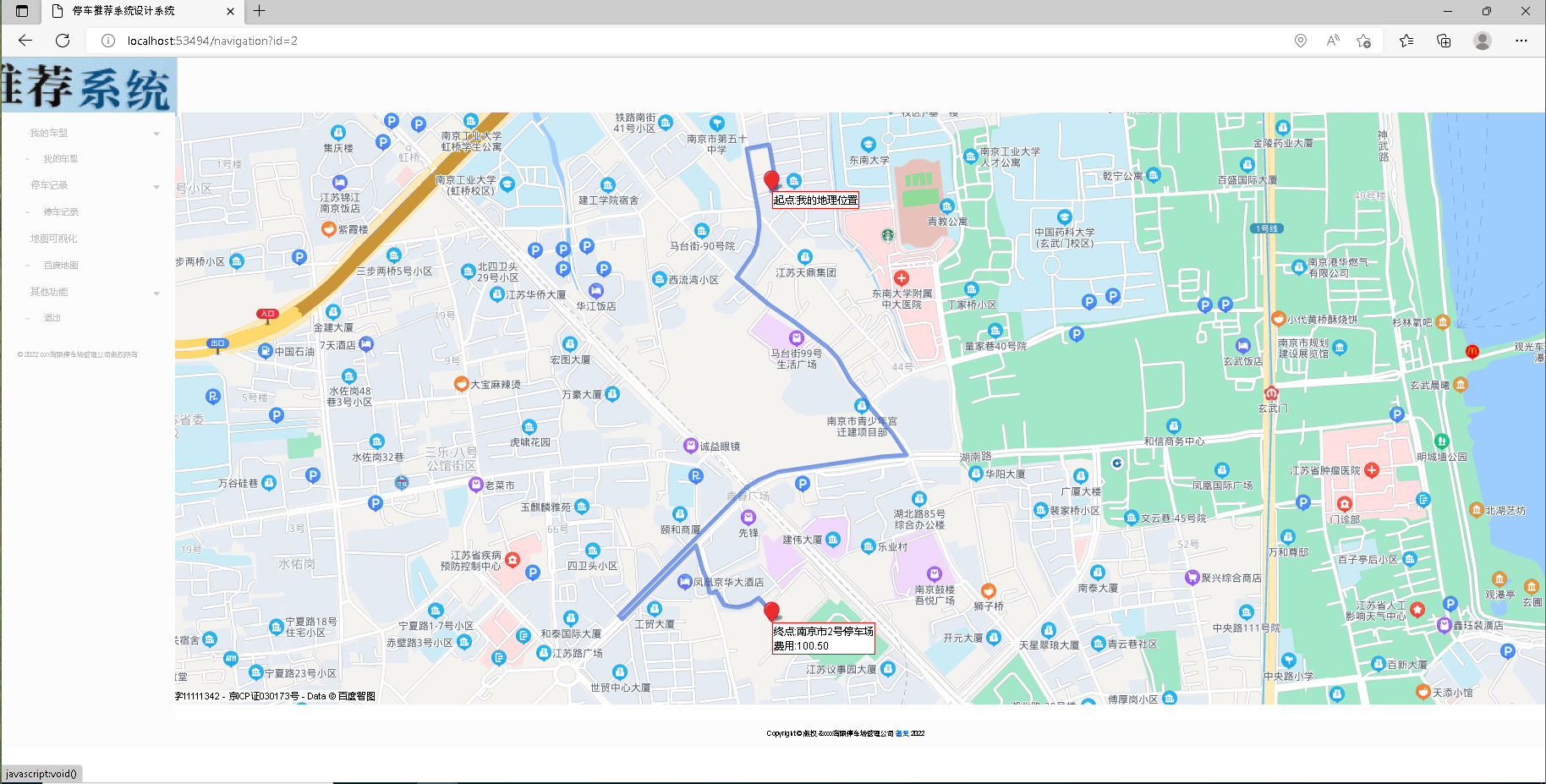The width and height of the screenshot is (1546, 784).
Task: Click the blue icon beside 江苏天鼎集团
Action: (x=805, y=257)
